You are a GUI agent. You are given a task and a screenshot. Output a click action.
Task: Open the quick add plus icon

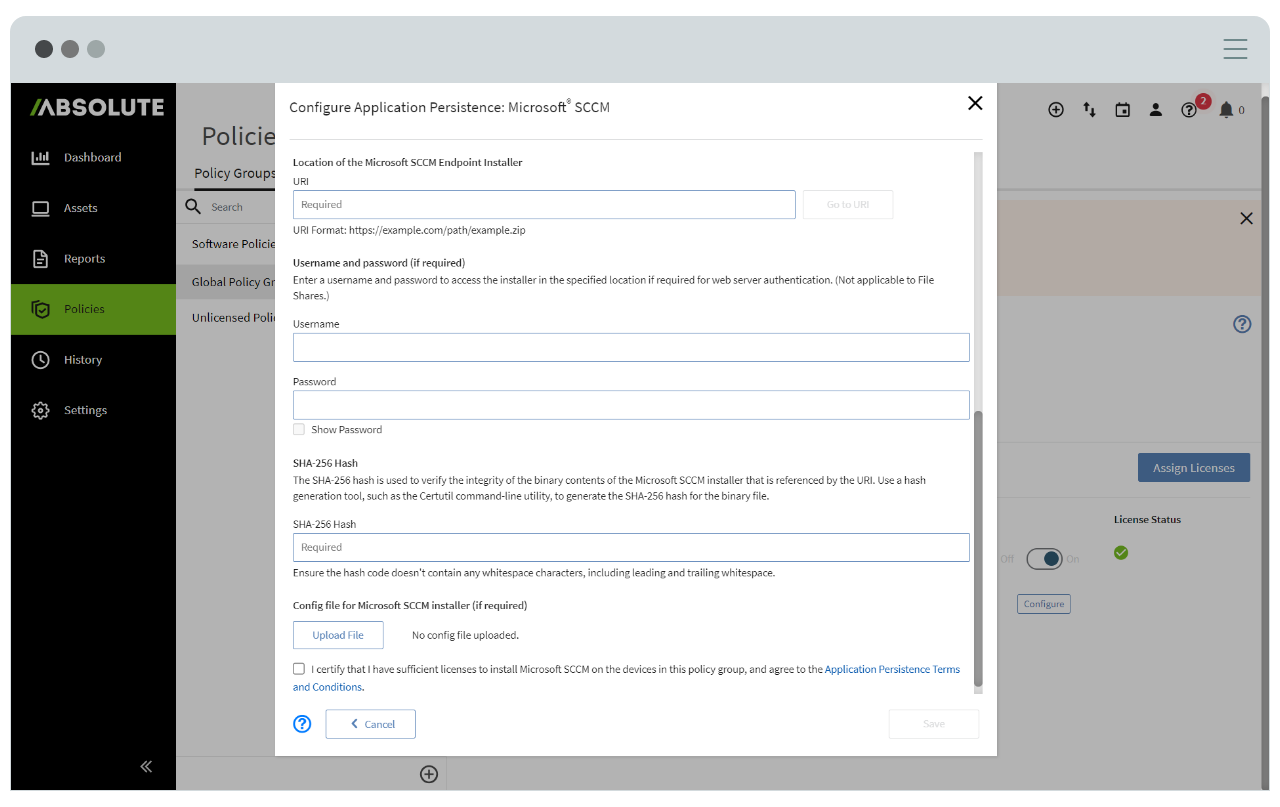pyautogui.click(x=1056, y=110)
